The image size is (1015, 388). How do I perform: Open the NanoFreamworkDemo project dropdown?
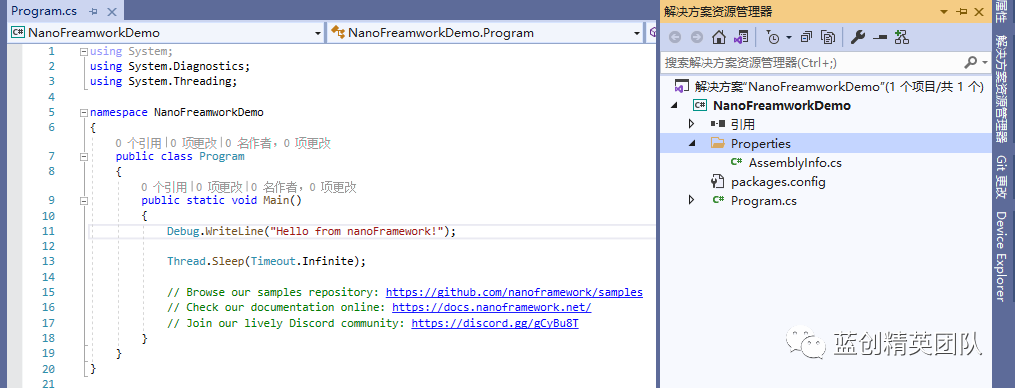318,33
